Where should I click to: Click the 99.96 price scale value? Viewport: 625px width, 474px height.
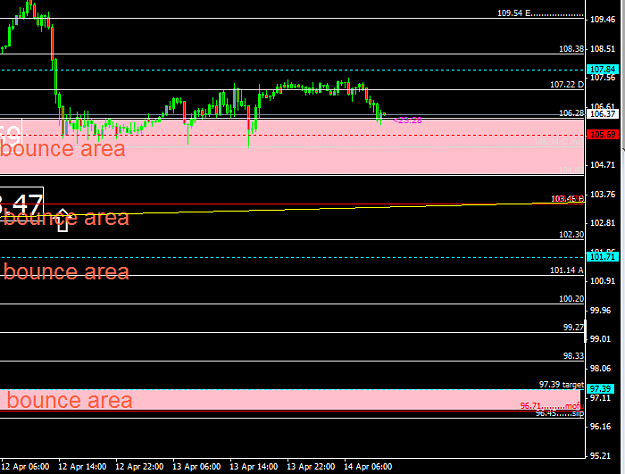[x=600, y=310]
